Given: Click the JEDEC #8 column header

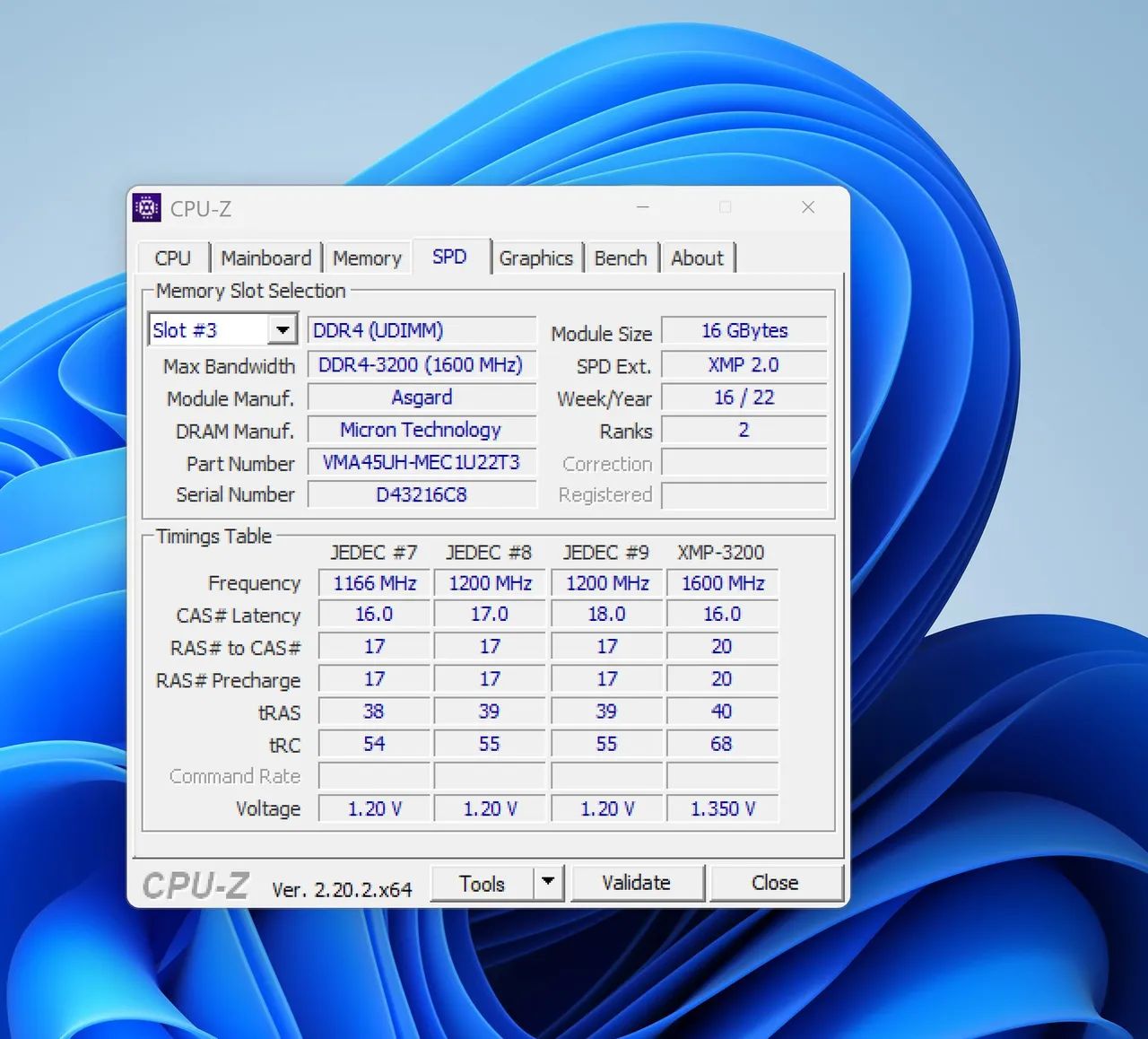Looking at the screenshot, I should coord(489,552).
